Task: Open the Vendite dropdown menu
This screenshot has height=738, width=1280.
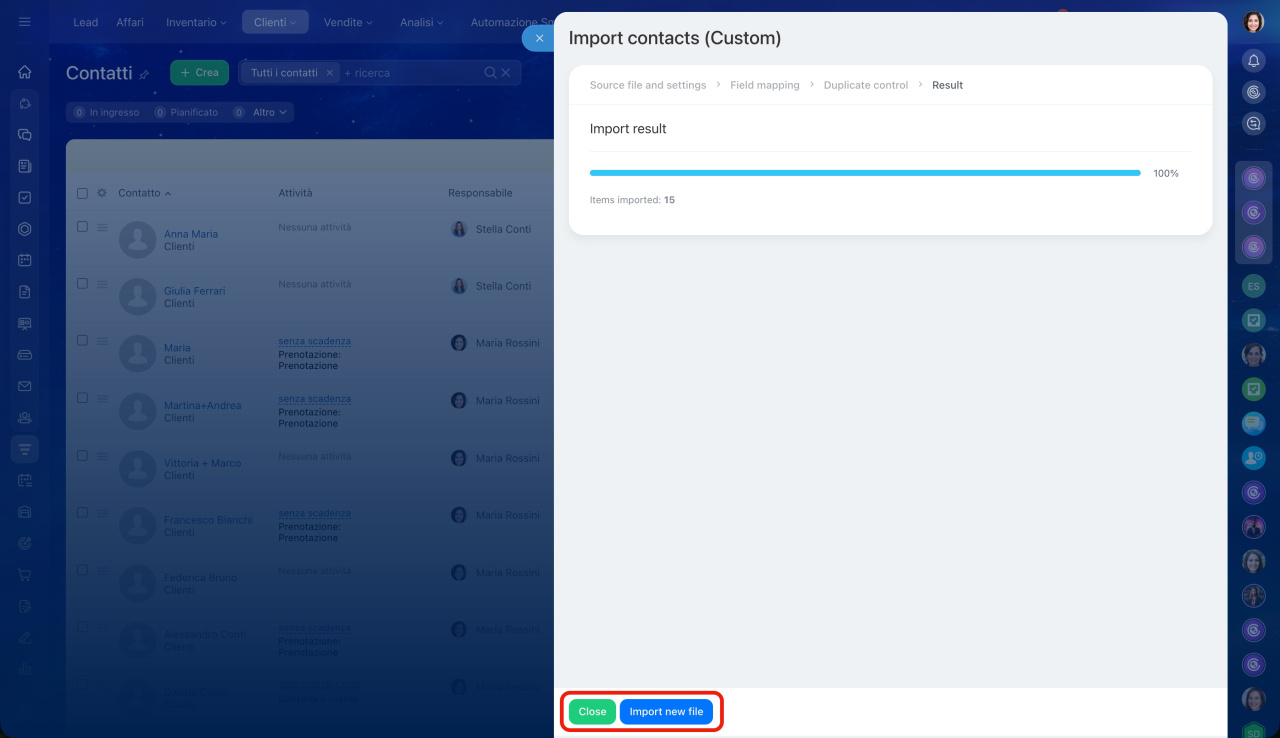Action: click(x=348, y=22)
